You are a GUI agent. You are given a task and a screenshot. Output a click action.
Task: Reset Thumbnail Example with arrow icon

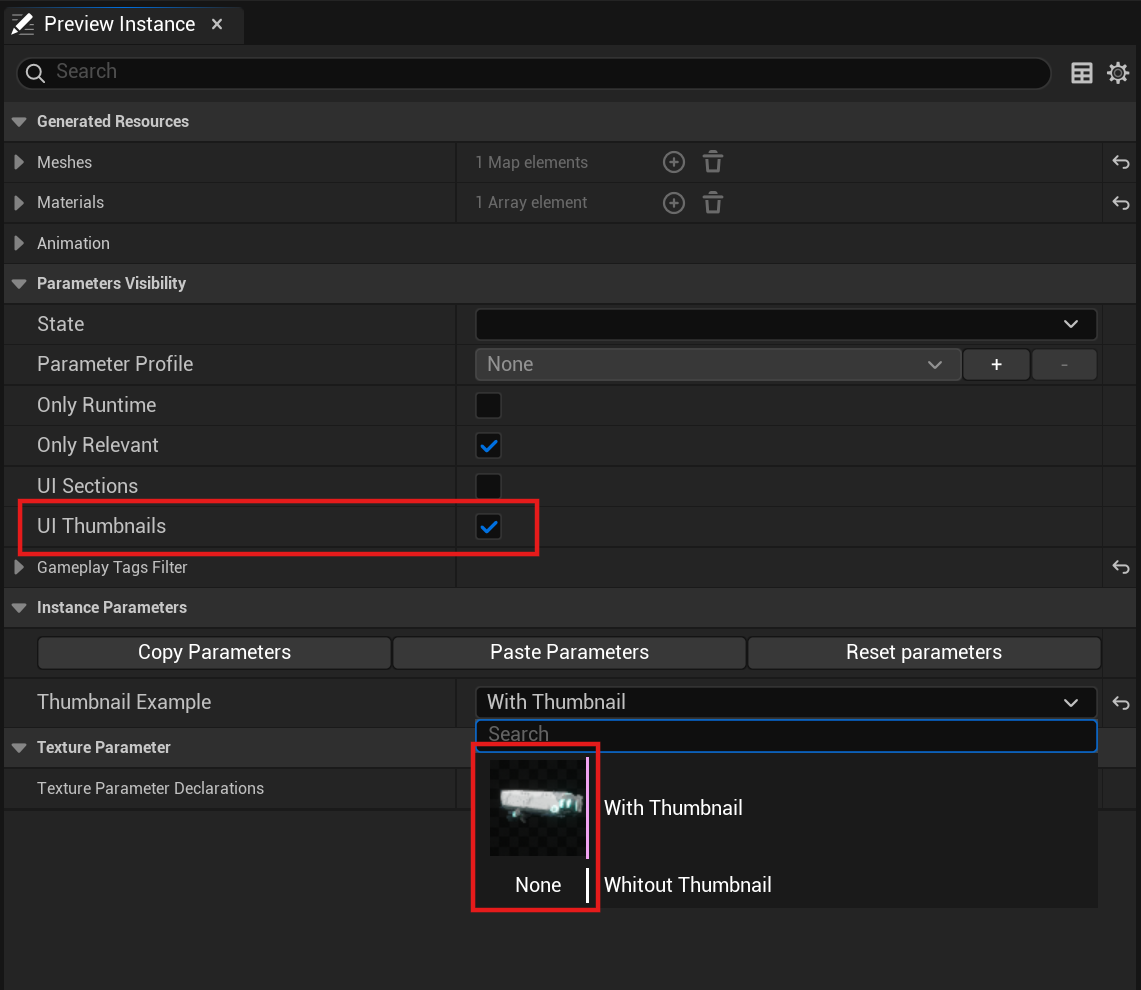[x=1121, y=702]
